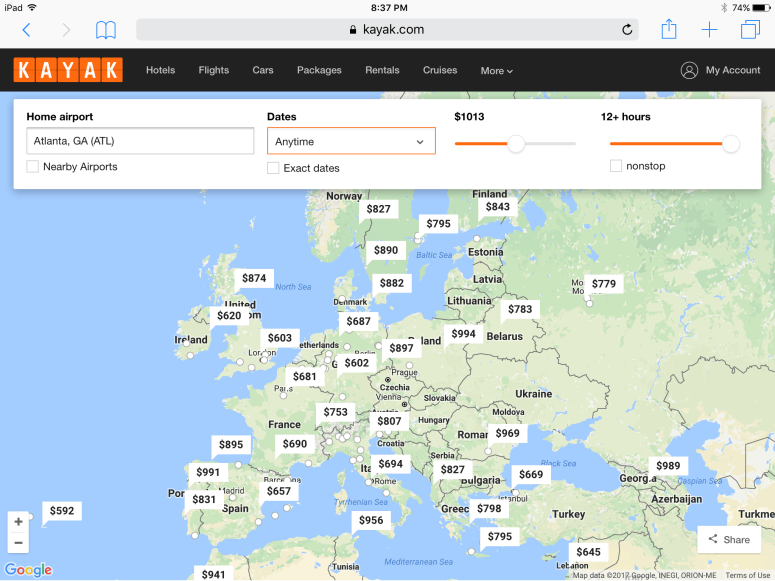Check the Exact dates box
Screen dimensions: 775x581
click(273, 168)
